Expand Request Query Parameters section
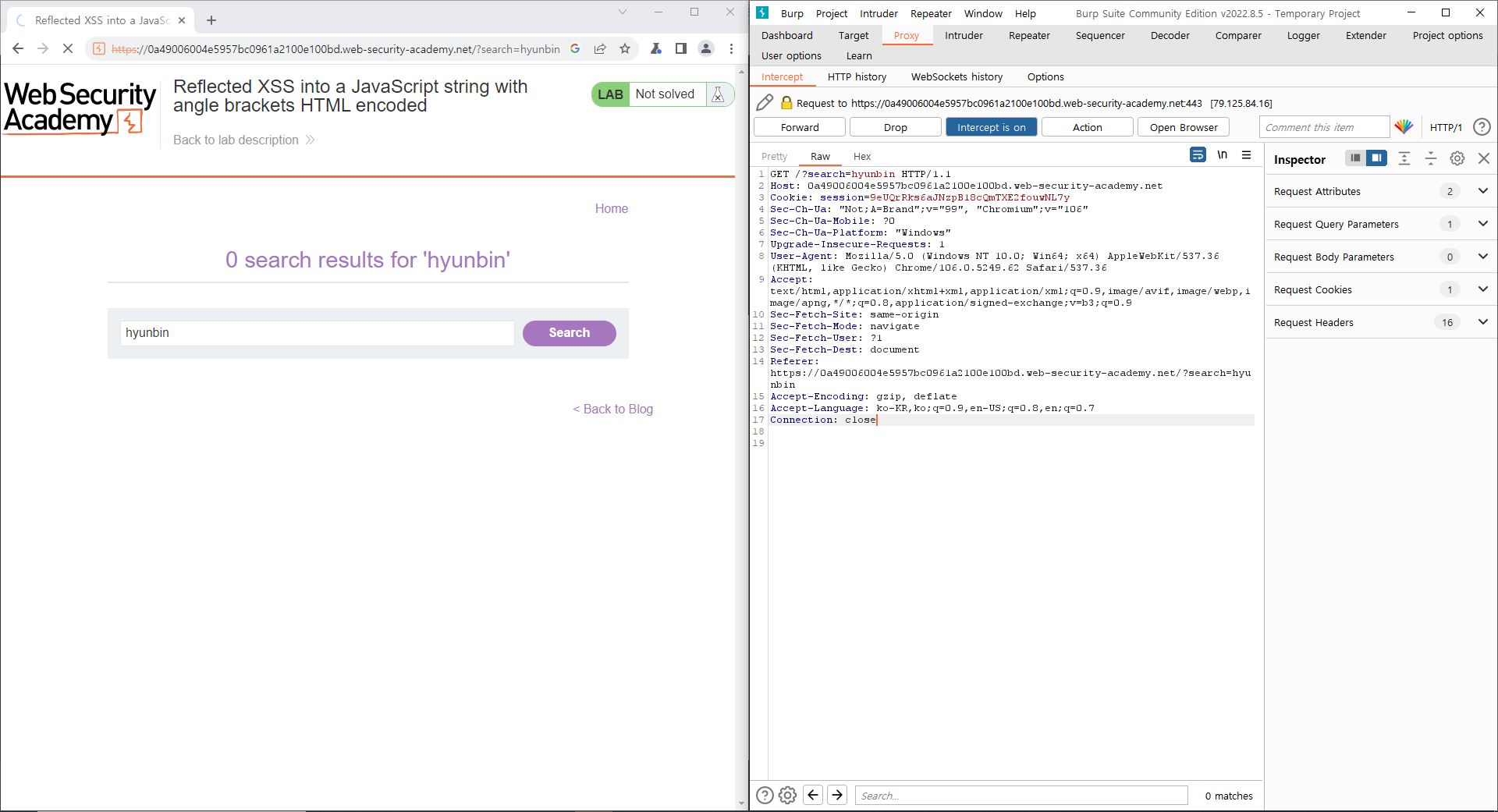The height and width of the screenshot is (812, 1498). click(x=1381, y=224)
